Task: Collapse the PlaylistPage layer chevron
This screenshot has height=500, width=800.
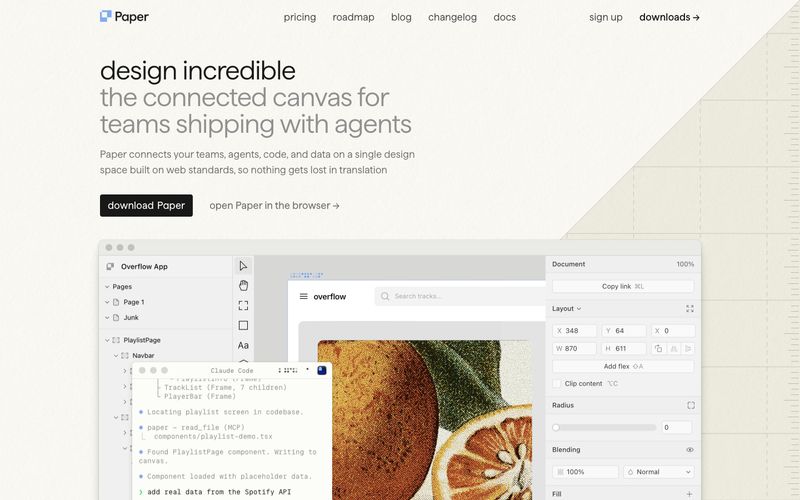Action: 107,340
